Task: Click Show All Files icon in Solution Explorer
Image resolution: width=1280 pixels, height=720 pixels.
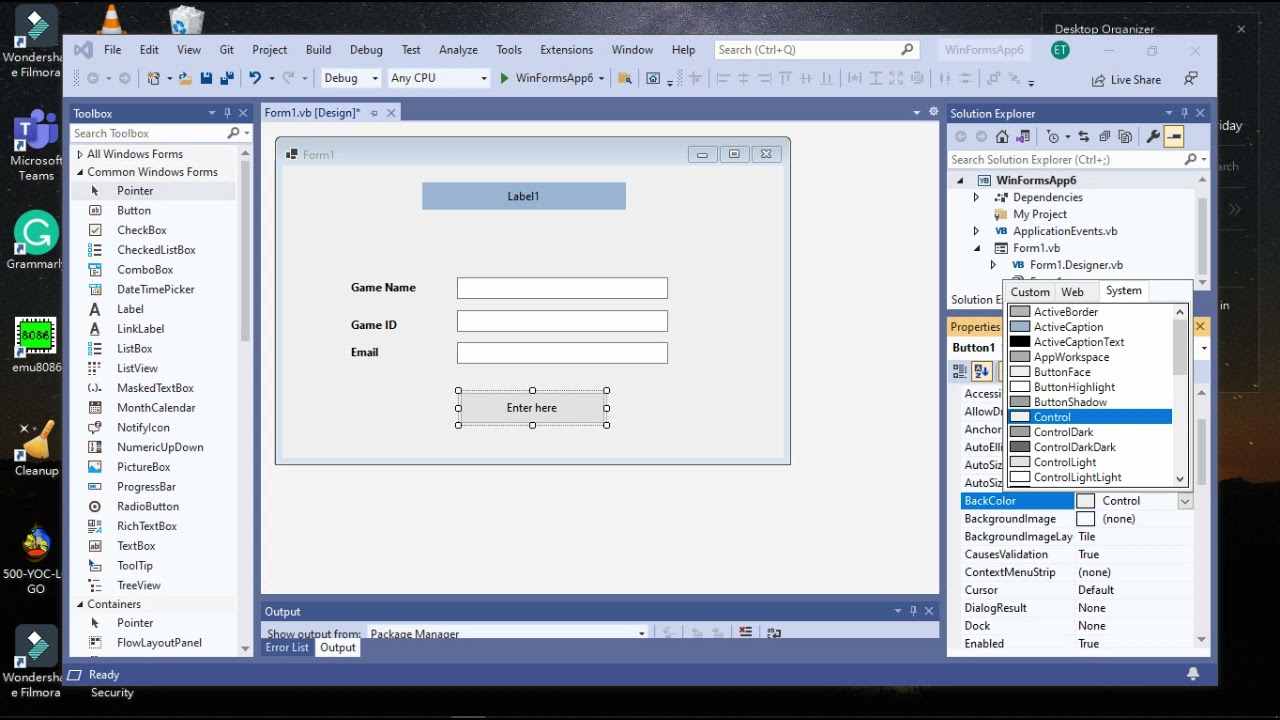Action: pyautogui.click(x=1124, y=137)
